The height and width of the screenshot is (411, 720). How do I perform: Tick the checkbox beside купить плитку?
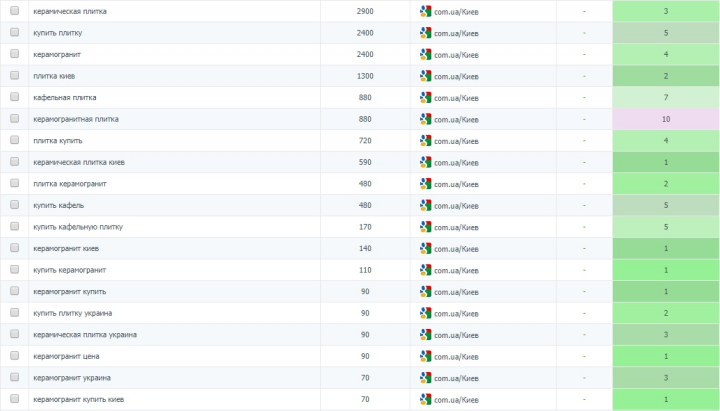tap(15, 32)
